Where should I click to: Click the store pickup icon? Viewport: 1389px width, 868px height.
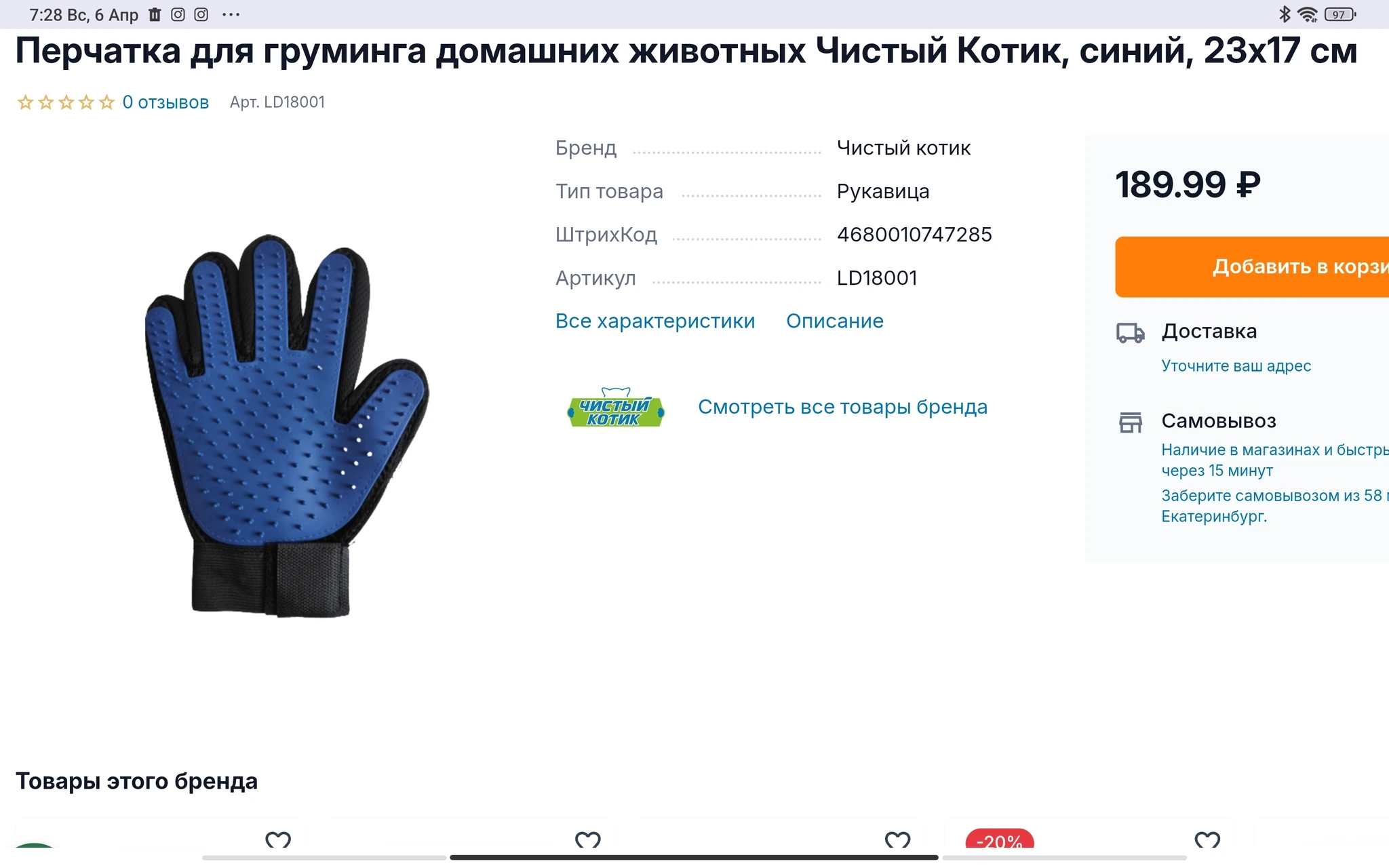coord(1130,422)
